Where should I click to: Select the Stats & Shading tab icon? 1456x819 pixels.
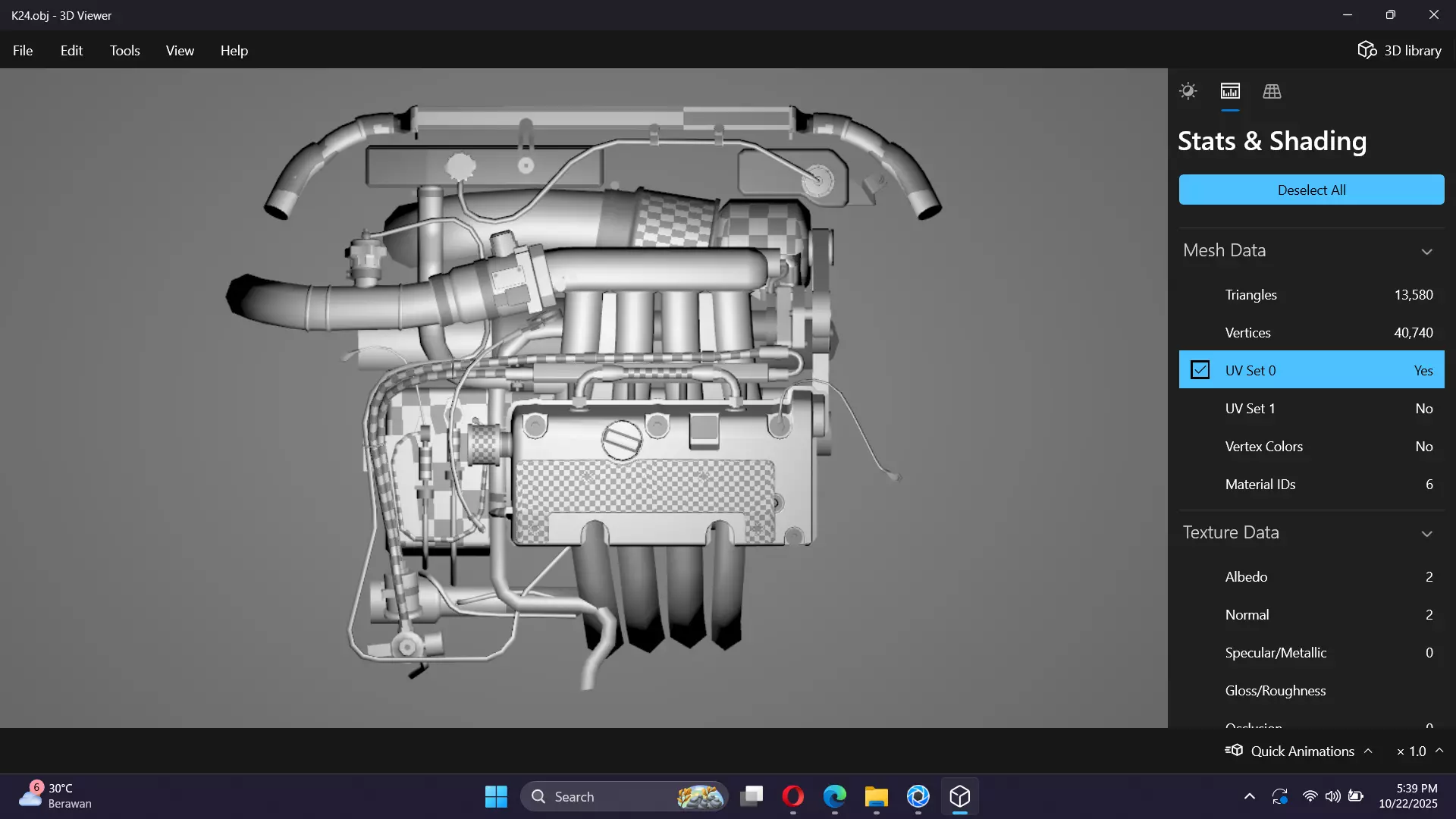1230,92
